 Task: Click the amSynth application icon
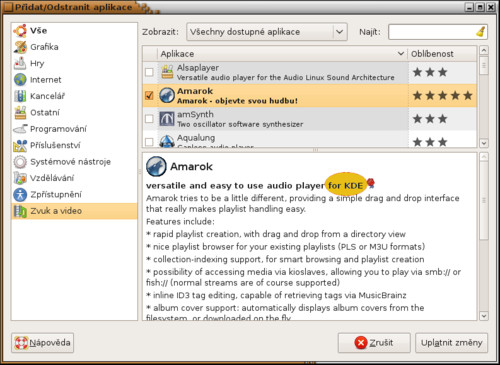coord(167,119)
